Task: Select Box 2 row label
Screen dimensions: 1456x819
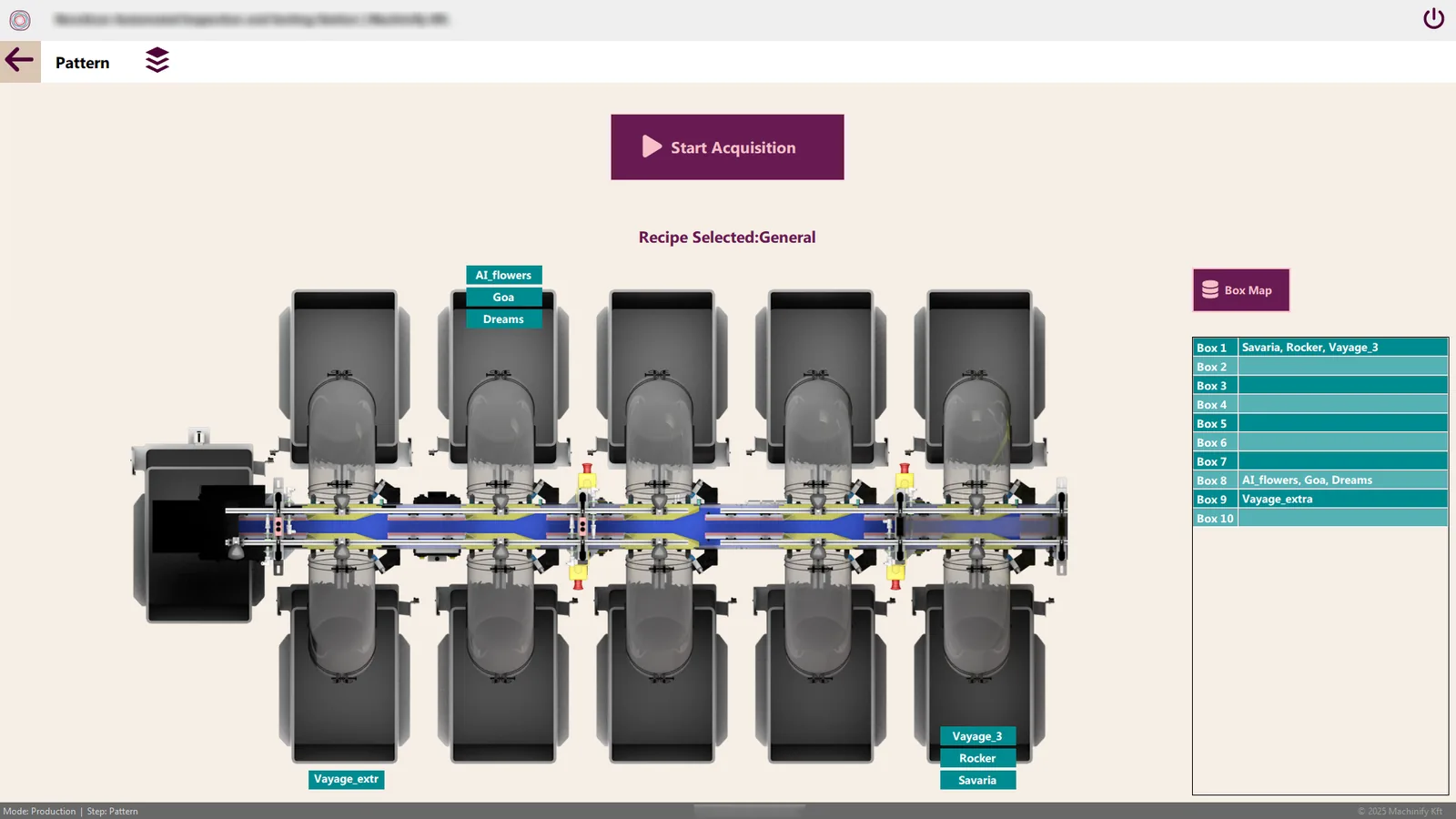Action: 1215,367
